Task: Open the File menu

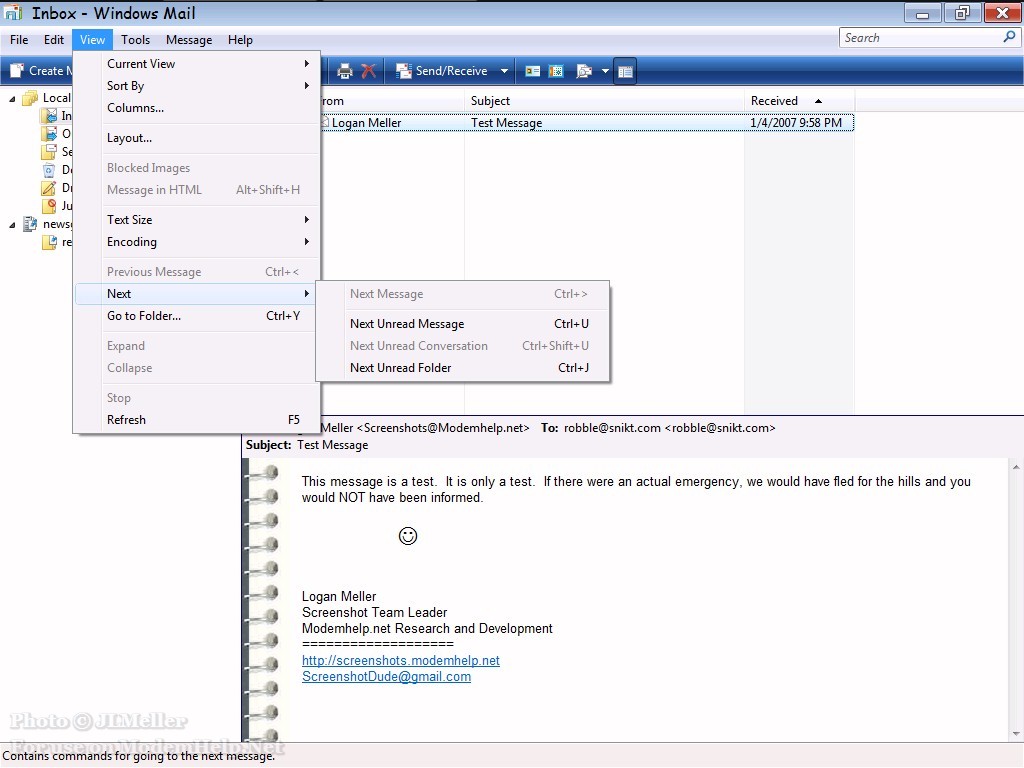Action: tap(19, 40)
